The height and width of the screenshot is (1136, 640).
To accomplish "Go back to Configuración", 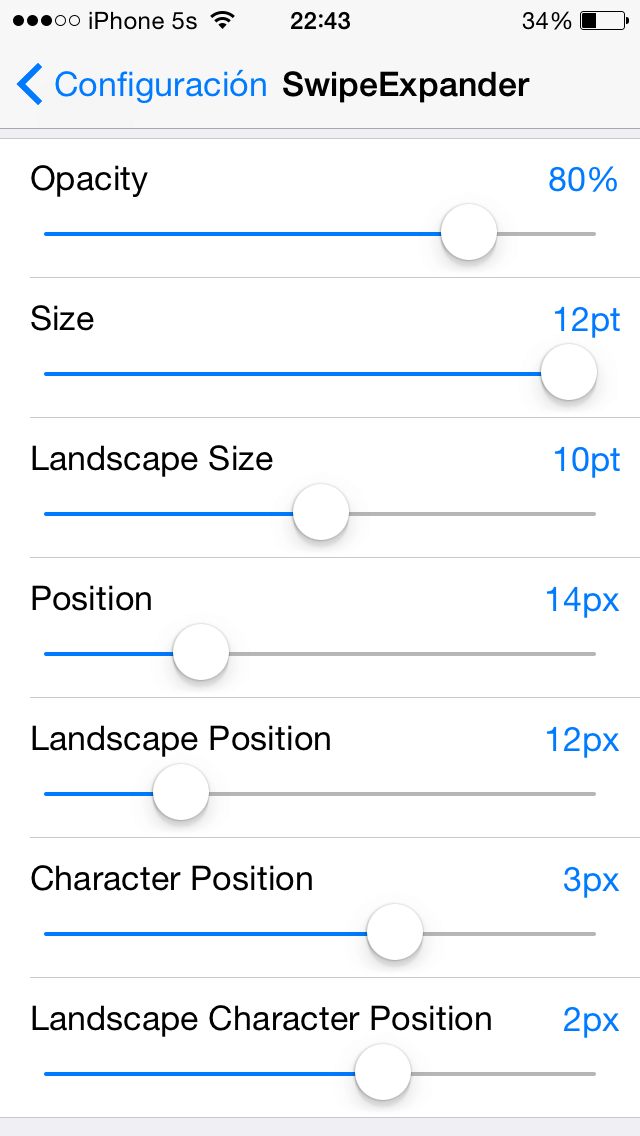I will tap(160, 85).
